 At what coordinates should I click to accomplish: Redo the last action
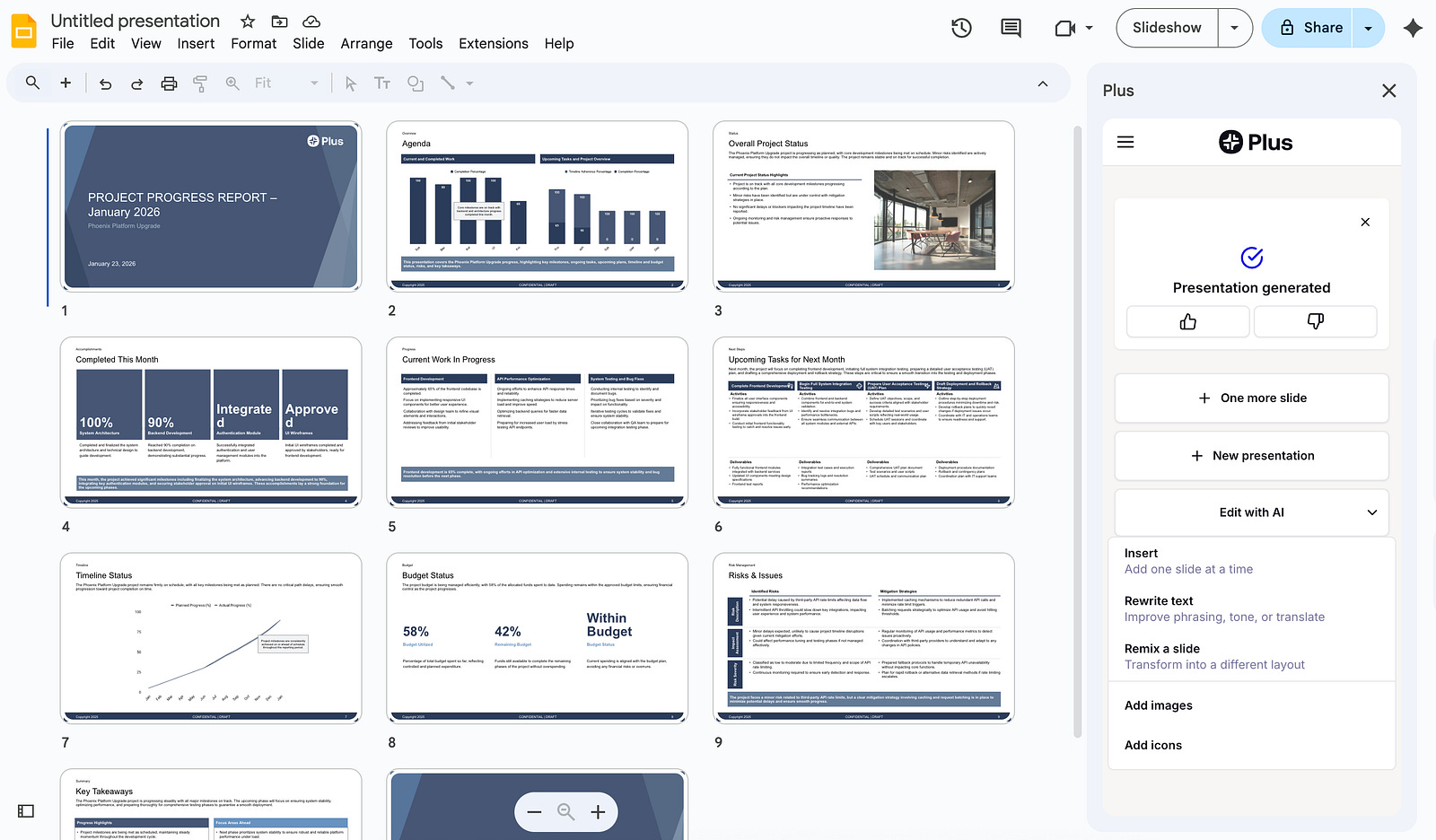(x=136, y=83)
